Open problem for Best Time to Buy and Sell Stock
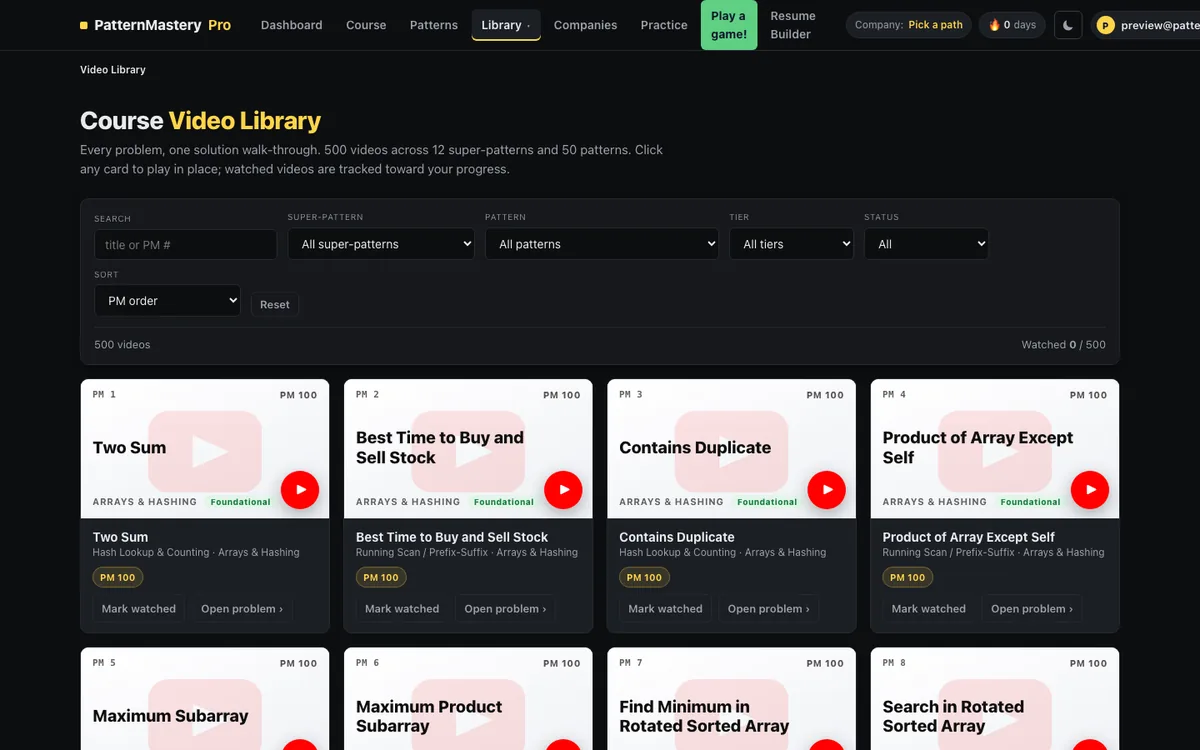The width and height of the screenshot is (1200, 750). click(x=505, y=608)
